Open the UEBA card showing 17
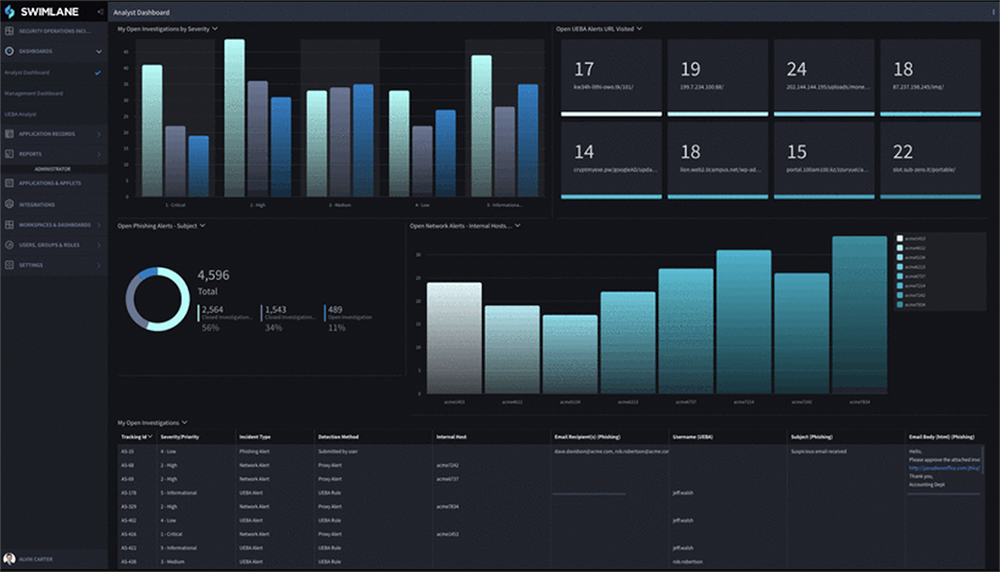 point(611,78)
